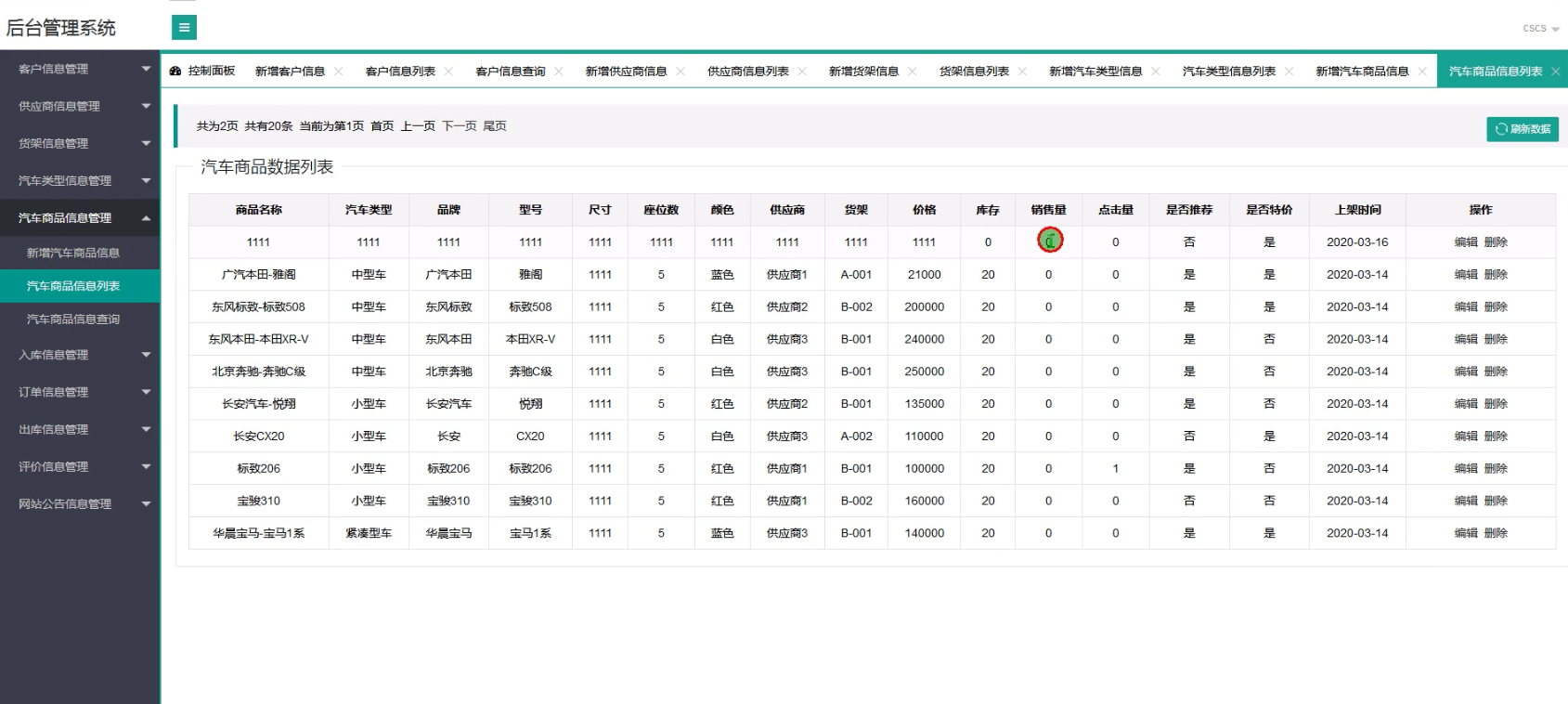This screenshot has width=1568, height=704.
Task: Click the 商品名称 column header
Action: pyautogui.click(x=259, y=210)
